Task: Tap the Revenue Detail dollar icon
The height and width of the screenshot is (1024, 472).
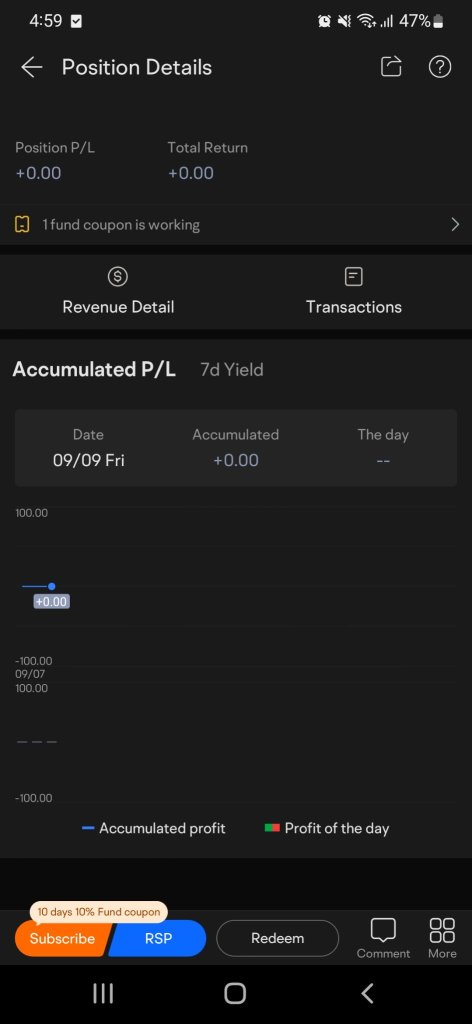Action: 118,277
